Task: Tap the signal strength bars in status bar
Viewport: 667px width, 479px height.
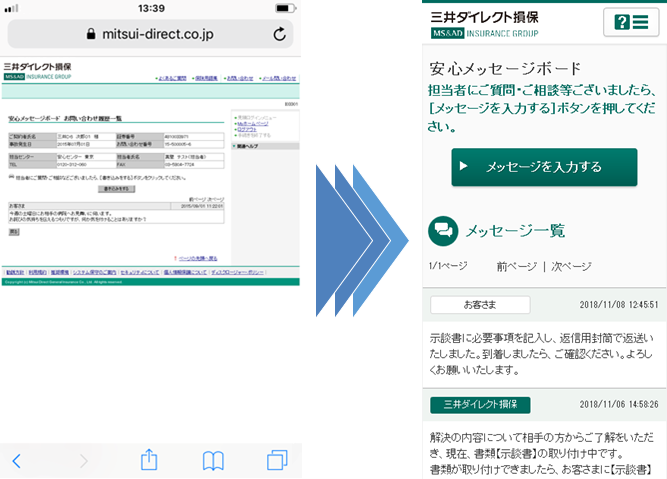Action: click(11, 9)
